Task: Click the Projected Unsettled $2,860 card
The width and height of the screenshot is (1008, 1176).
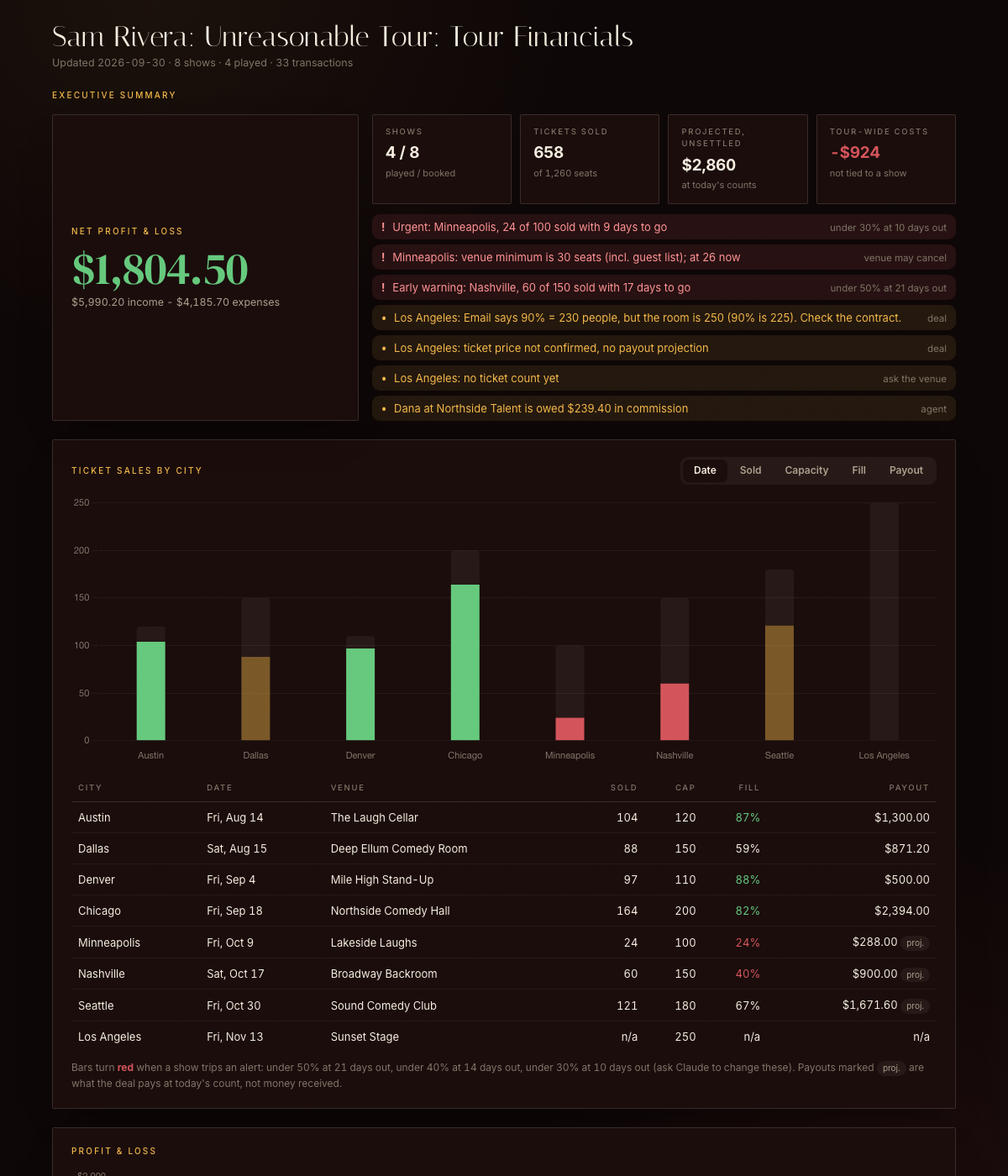Action: tap(738, 159)
